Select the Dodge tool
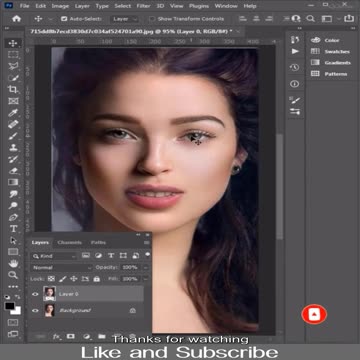The height and width of the screenshot is (360, 360). 13,205
